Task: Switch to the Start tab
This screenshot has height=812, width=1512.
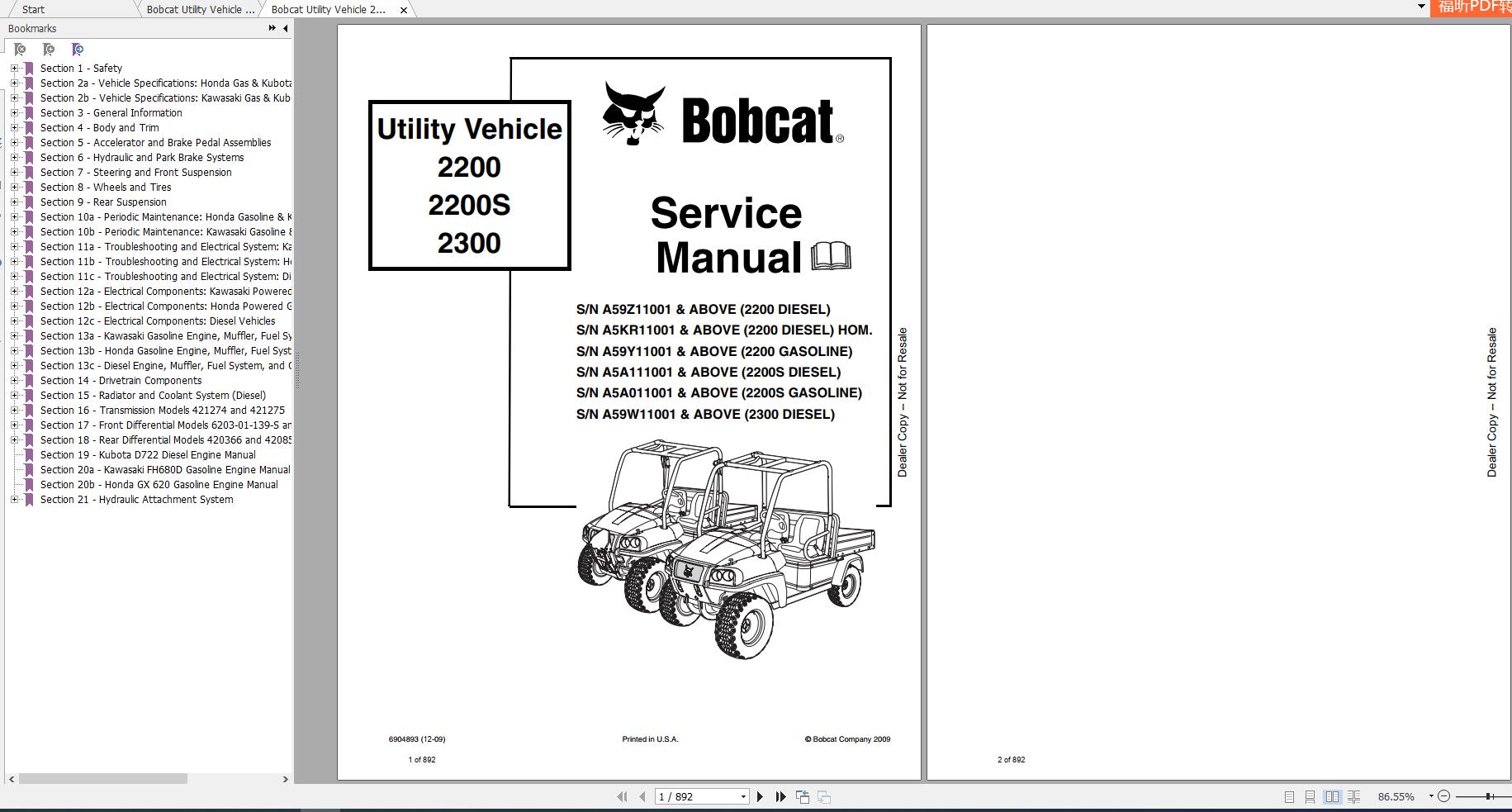Action: pyautogui.click(x=35, y=9)
